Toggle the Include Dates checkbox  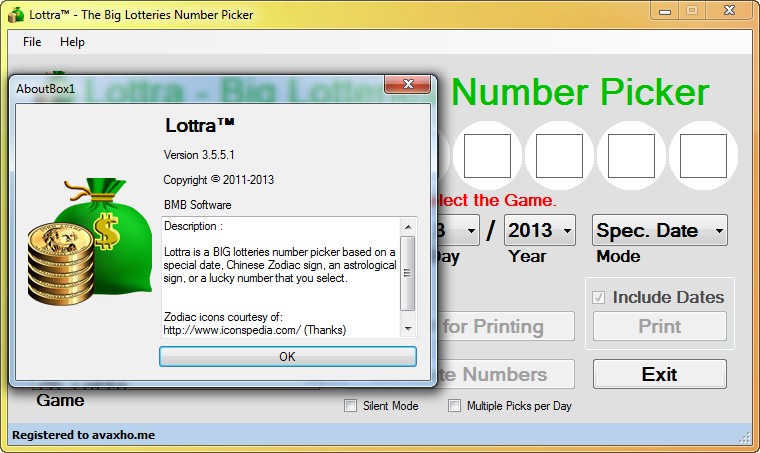599,297
